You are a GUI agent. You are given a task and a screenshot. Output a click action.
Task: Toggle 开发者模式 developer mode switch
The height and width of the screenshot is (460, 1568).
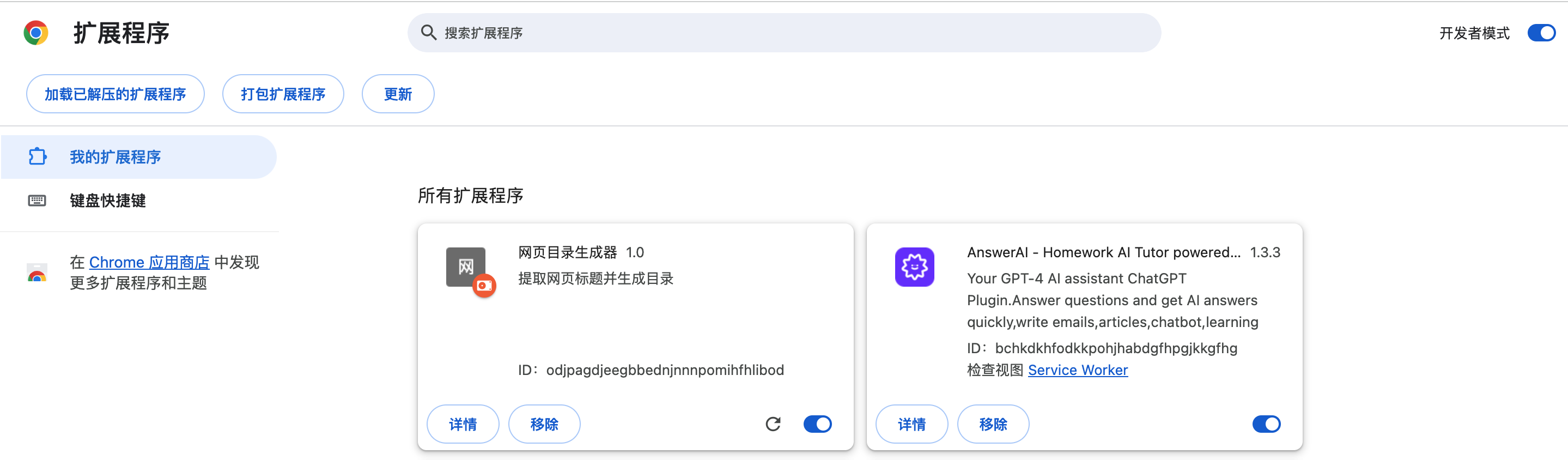pyautogui.click(x=1541, y=33)
